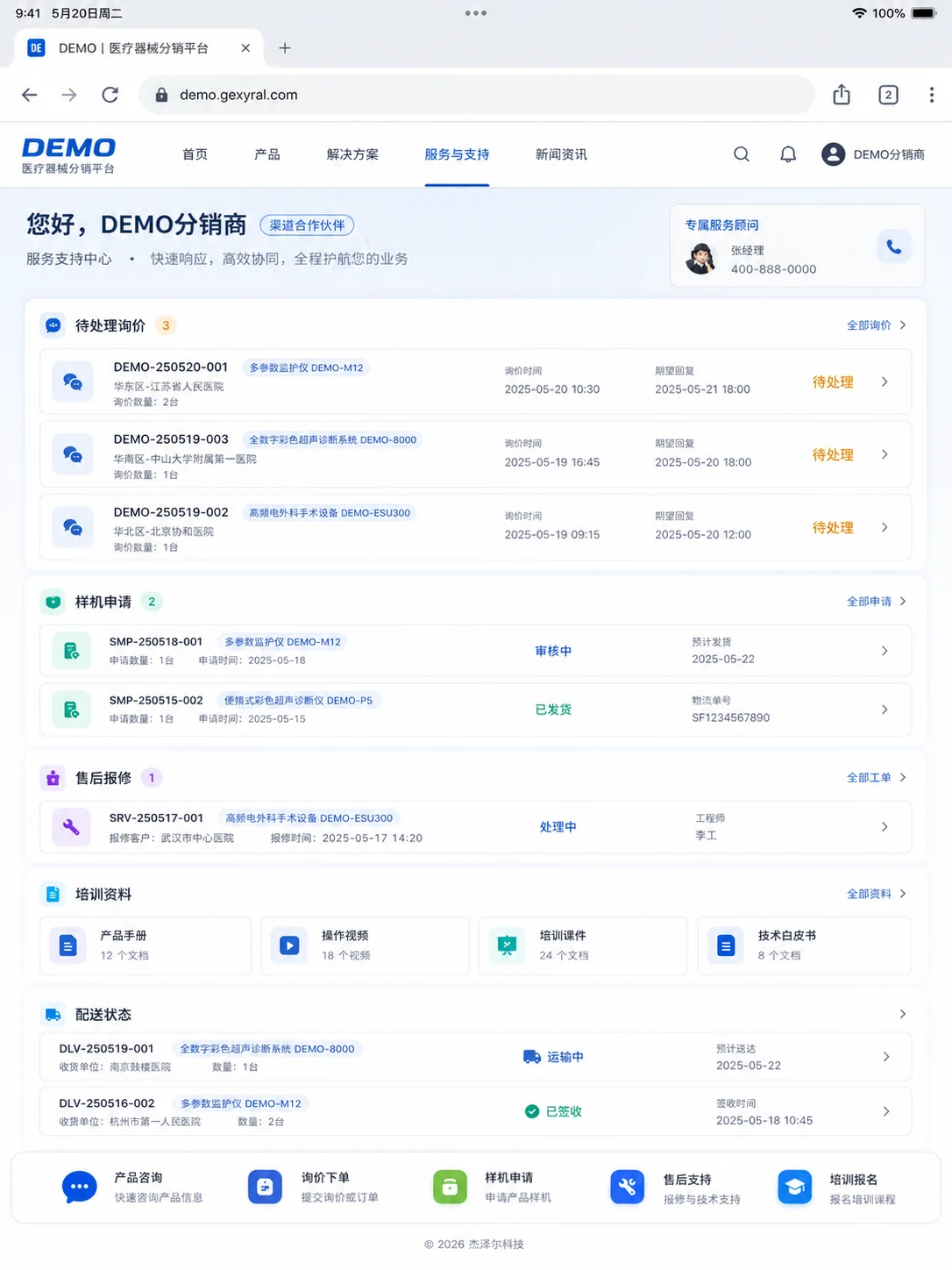Click the 产品咨询 chat bubble icon
This screenshot has height=1270, width=952.
point(80,1188)
